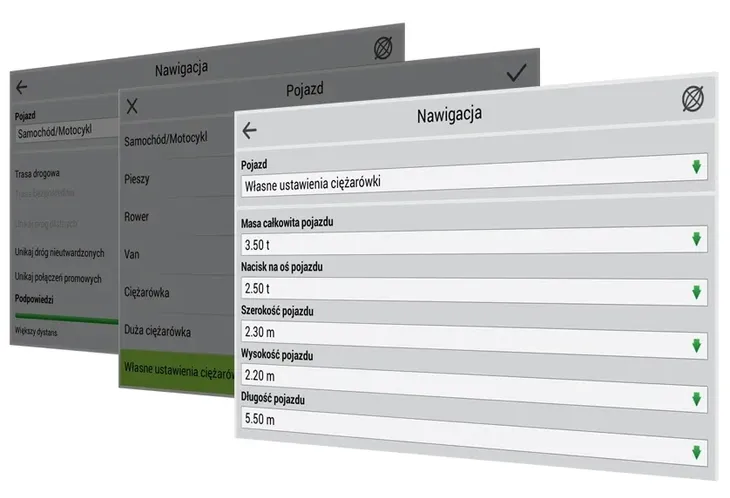
Task: Expand the Masa całkowita pojazdu dropdown arrow
Action: 696,239
